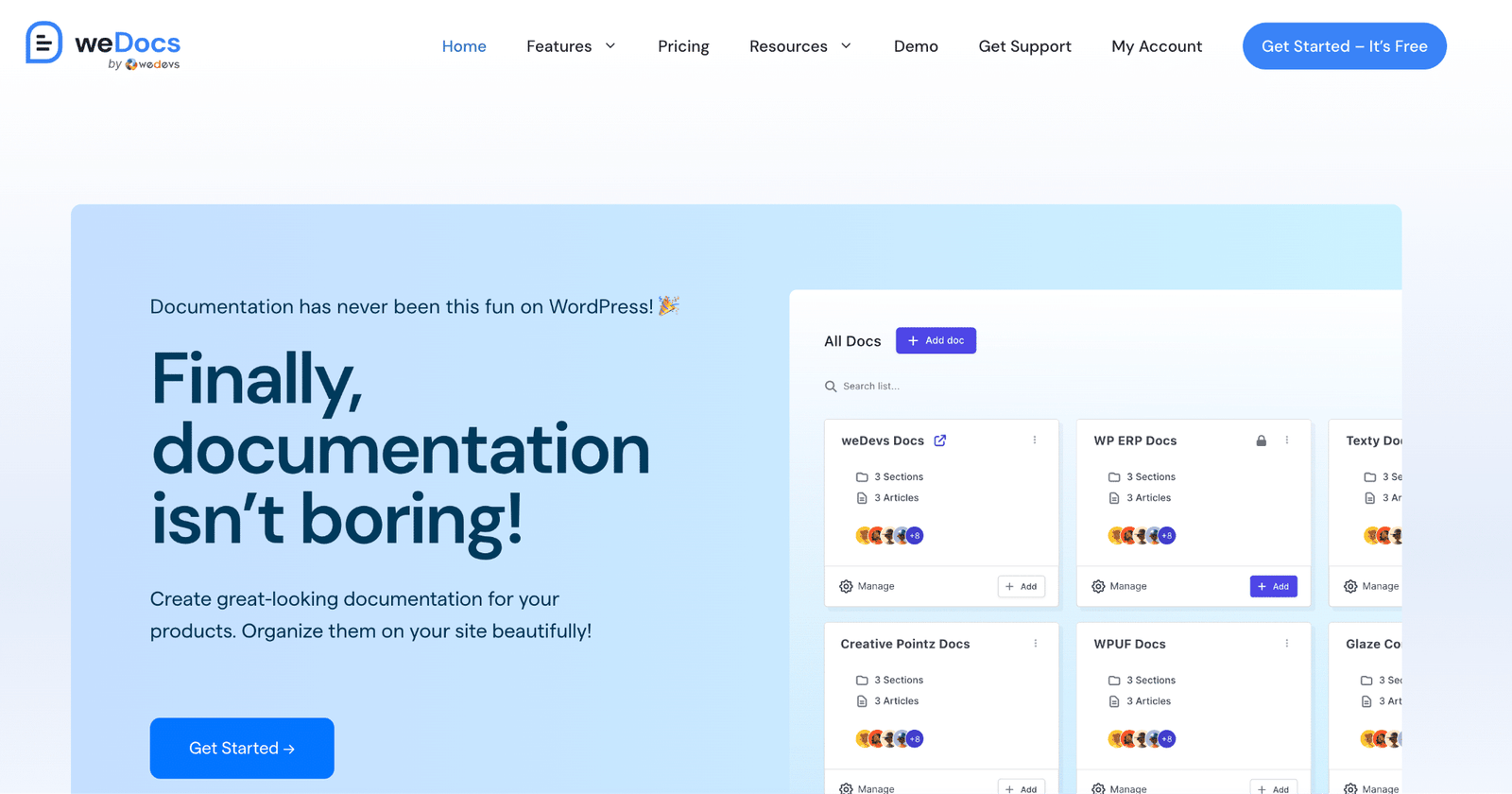Open the Home menu link
The image size is (1512, 794).
(464, 46)
